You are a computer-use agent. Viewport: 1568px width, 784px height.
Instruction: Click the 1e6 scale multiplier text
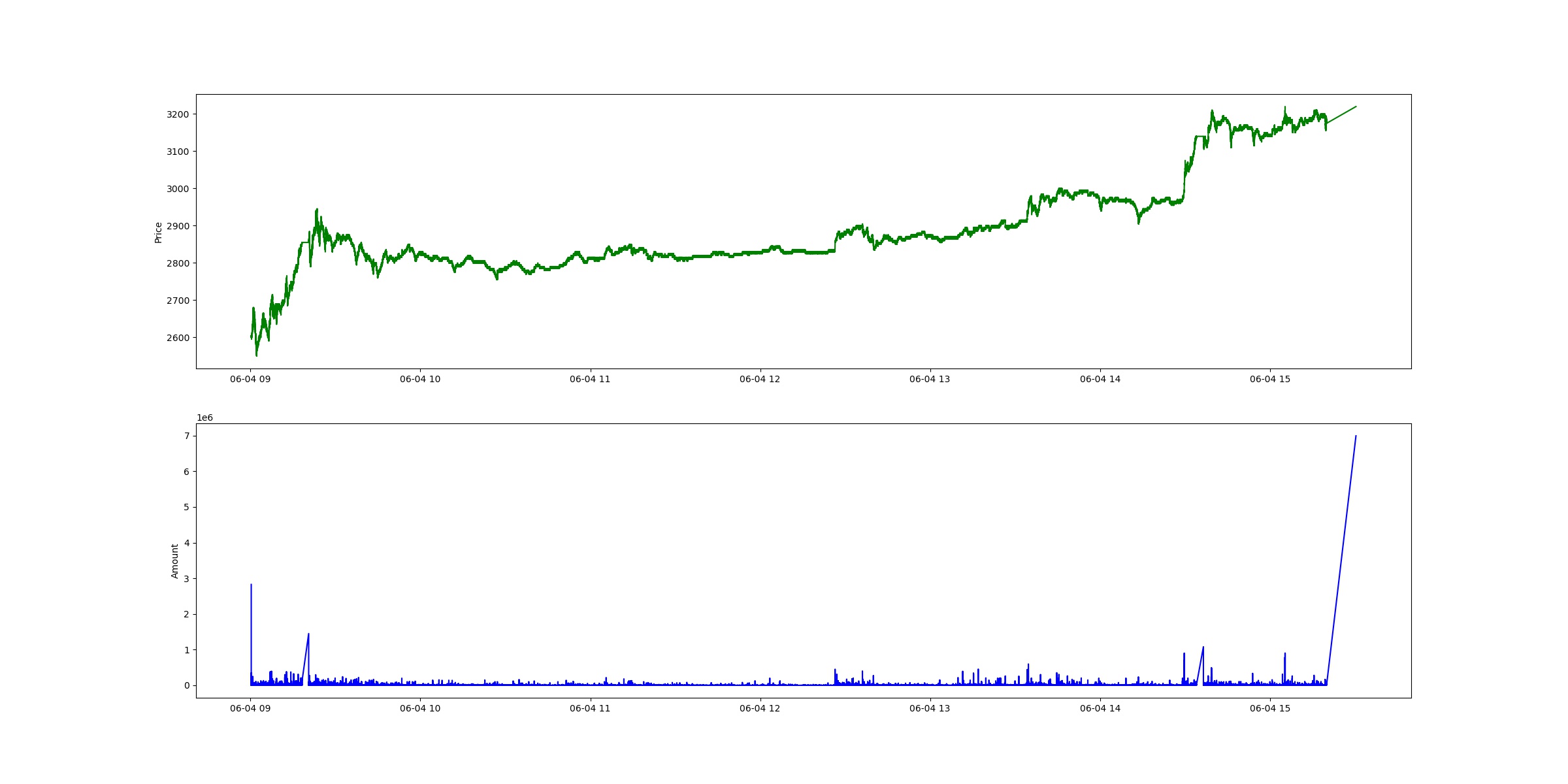coord(204,418)
